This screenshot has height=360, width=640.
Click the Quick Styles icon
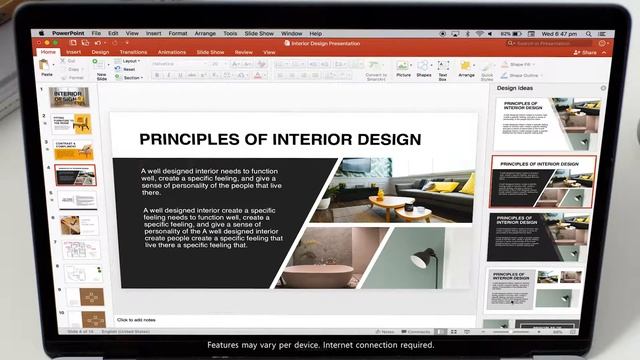pyautogui.click(x=487, y=67)
